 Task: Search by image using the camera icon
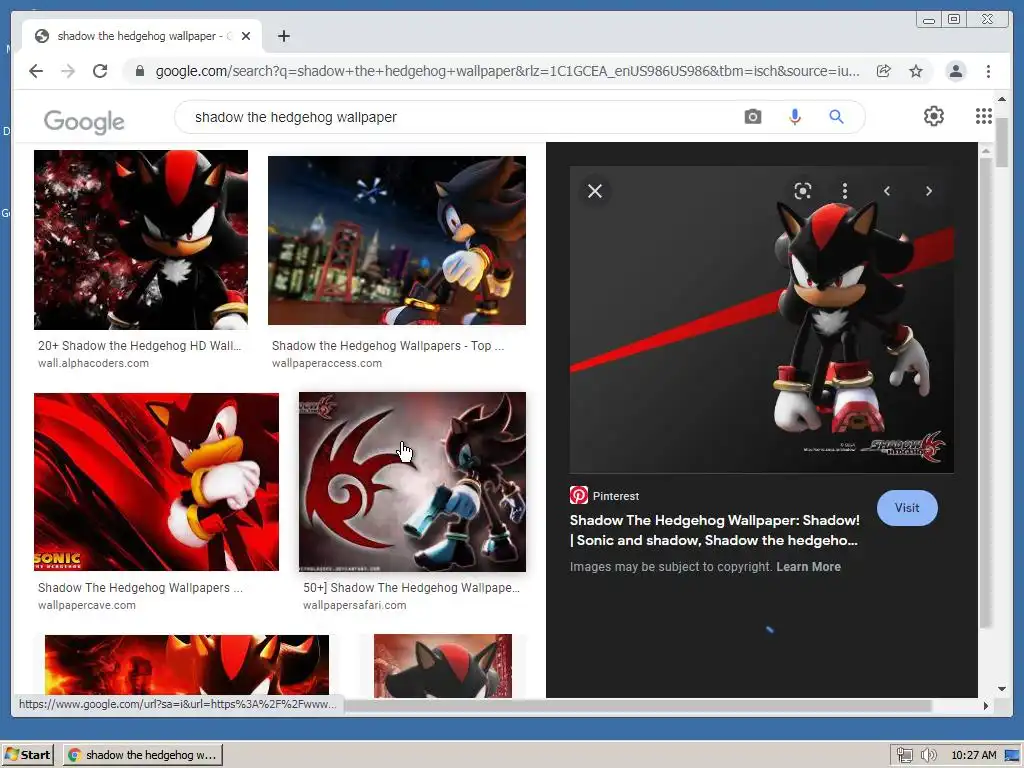[752, 117]
